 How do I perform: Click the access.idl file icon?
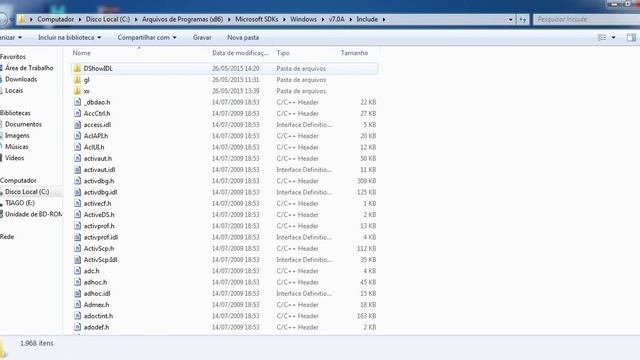coord(77,124)
